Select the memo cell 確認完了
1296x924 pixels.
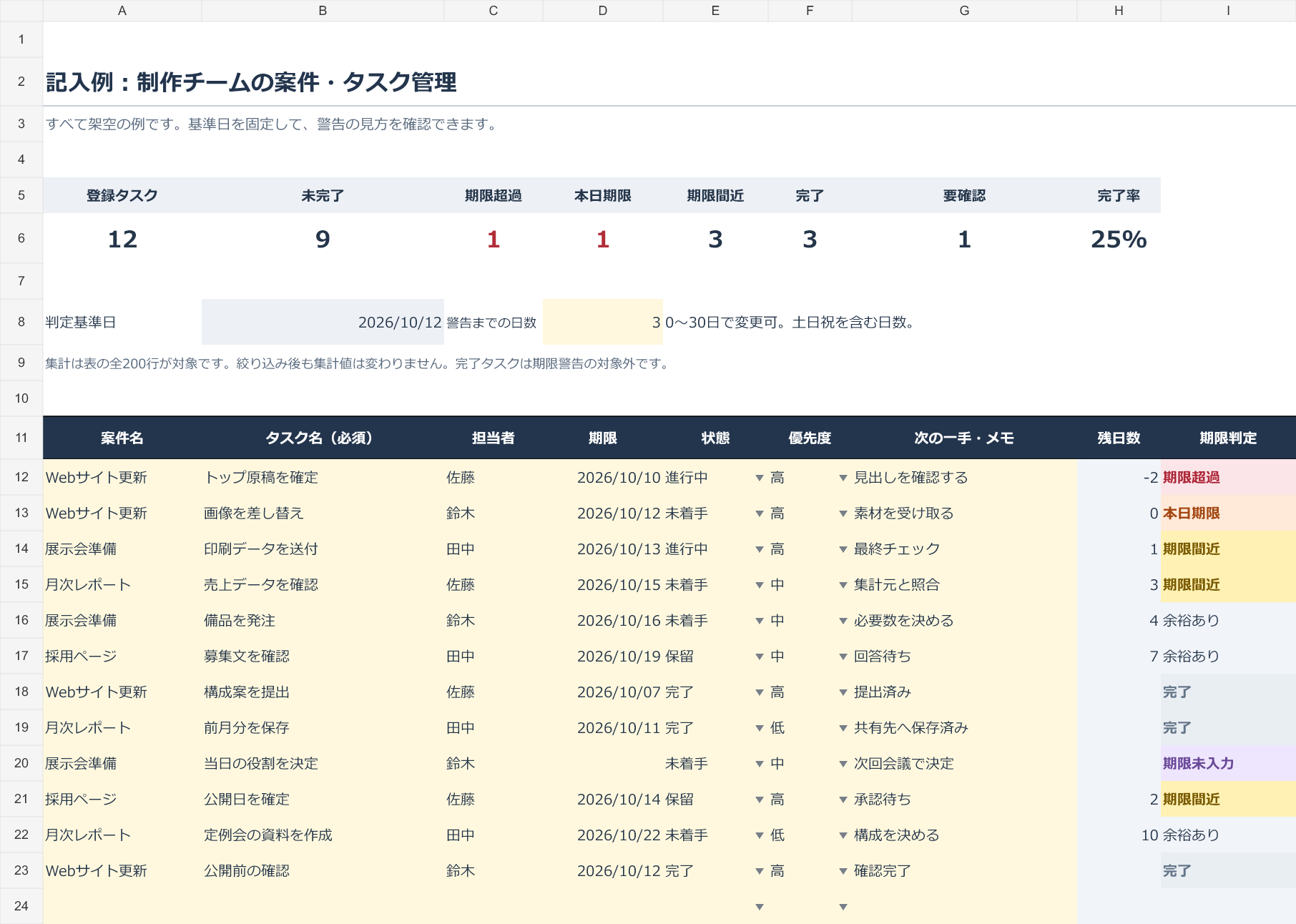(x=964, y=870)
